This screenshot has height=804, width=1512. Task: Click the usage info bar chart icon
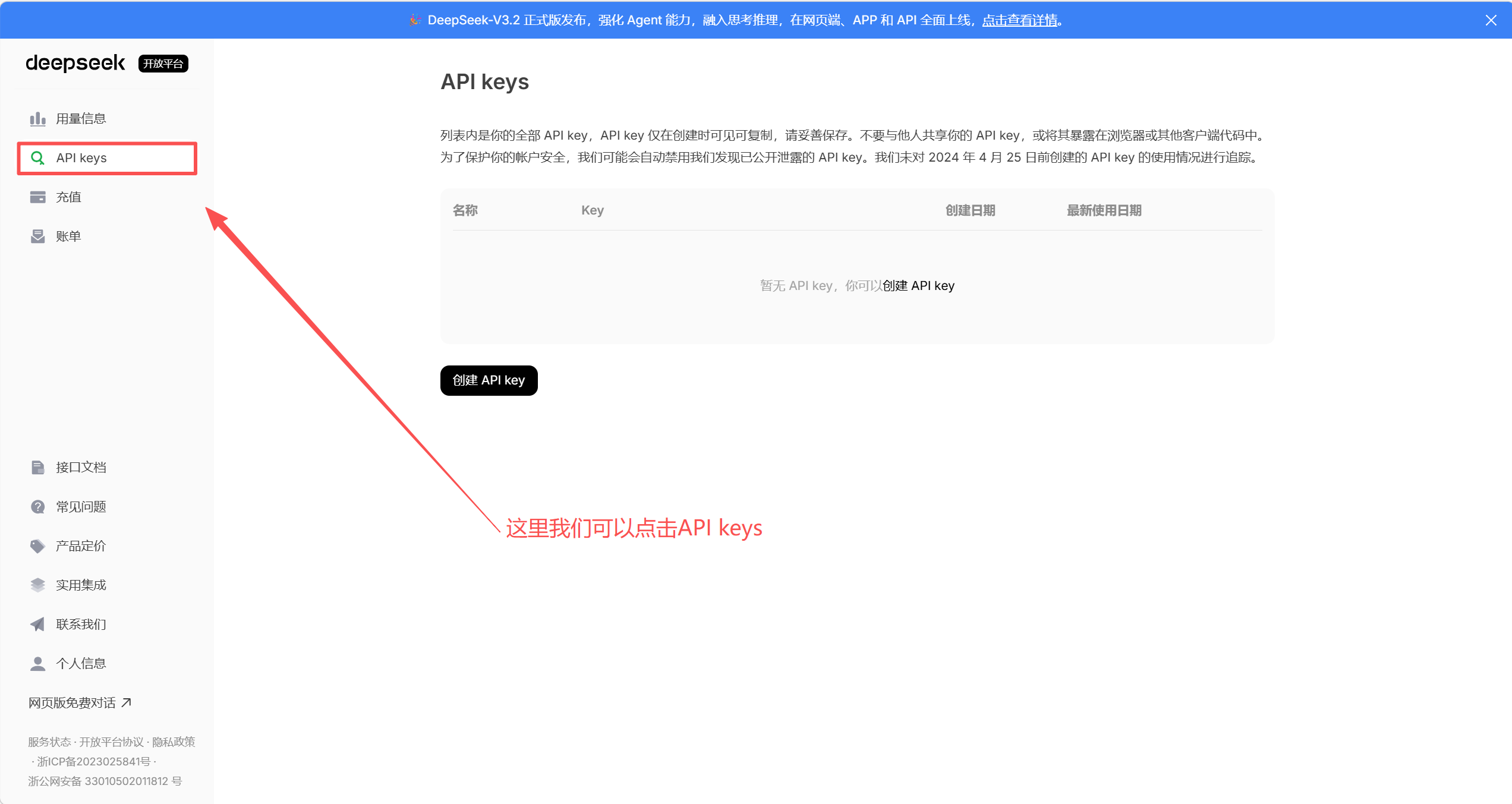(37, 119)
